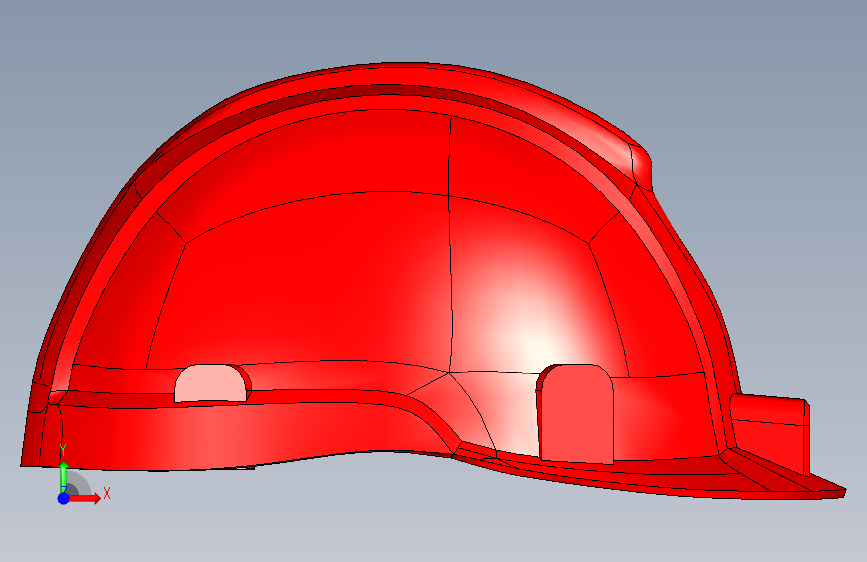Select the light pink rounded slot face on helmet

tap(210, 383)
